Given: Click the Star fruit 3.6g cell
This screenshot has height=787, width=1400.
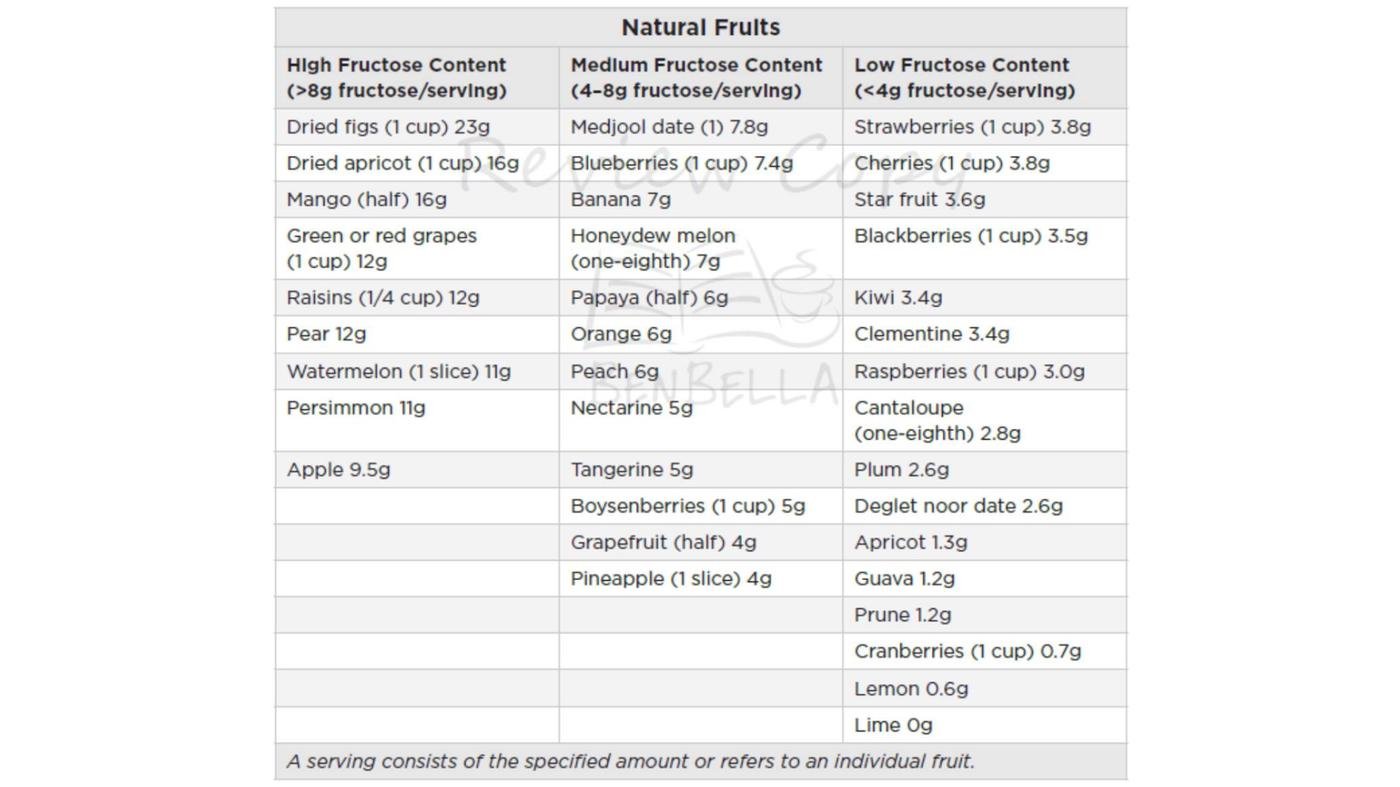Looking at the screenshot, I should tap(919, 199).
